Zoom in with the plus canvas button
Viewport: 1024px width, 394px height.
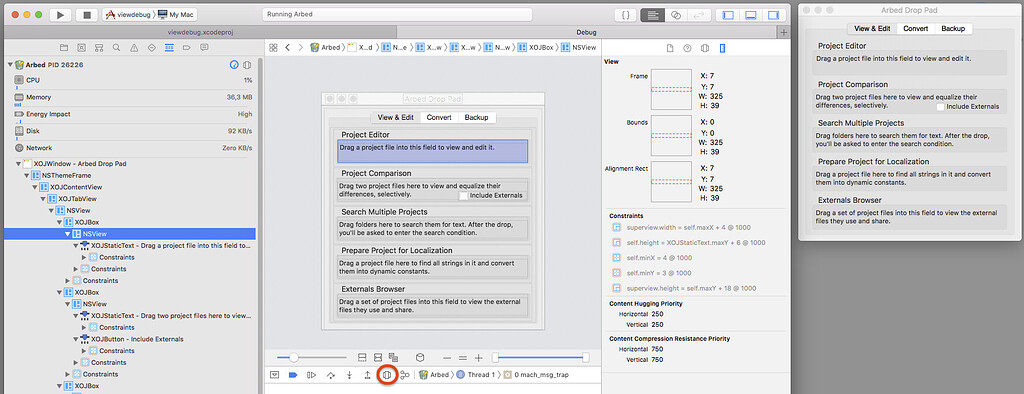point(479,357)
